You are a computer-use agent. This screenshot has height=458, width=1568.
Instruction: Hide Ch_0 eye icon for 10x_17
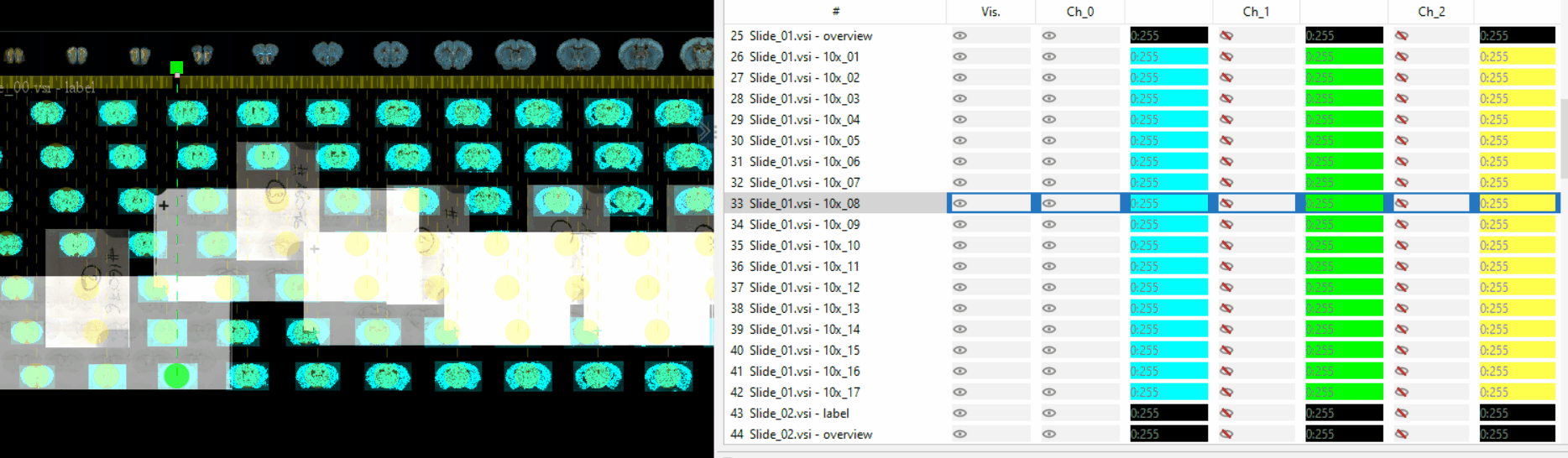tap(1049, 392)
